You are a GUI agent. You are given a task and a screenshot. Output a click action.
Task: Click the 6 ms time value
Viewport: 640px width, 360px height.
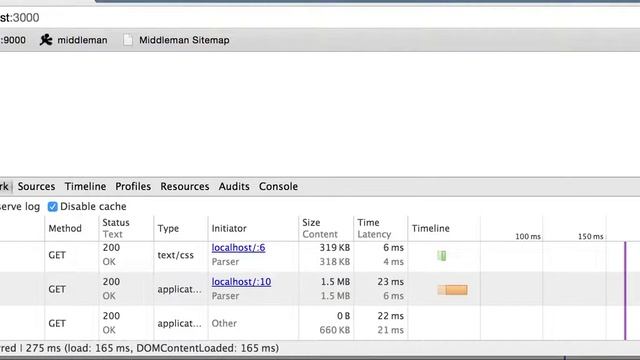pyautogui.click(x=393, y=248)
